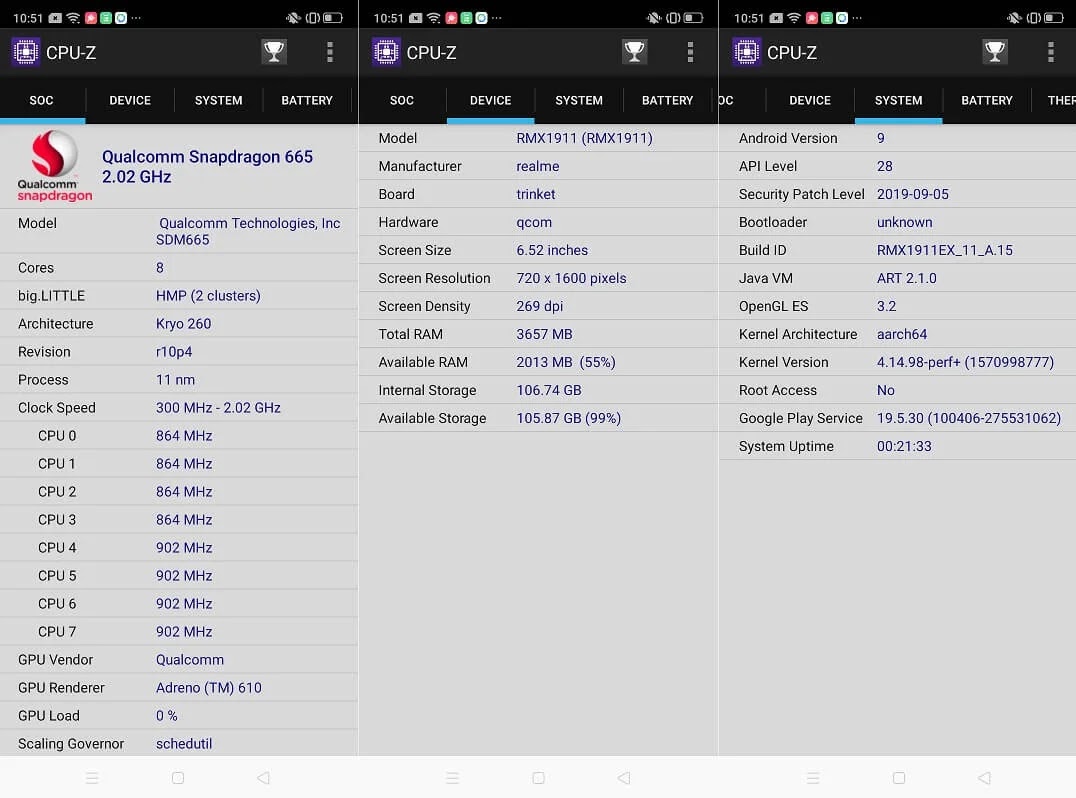Tap Wi-Fi status icon in left screen
Screen dimensions: 1076x798
[x=73, y=18]
